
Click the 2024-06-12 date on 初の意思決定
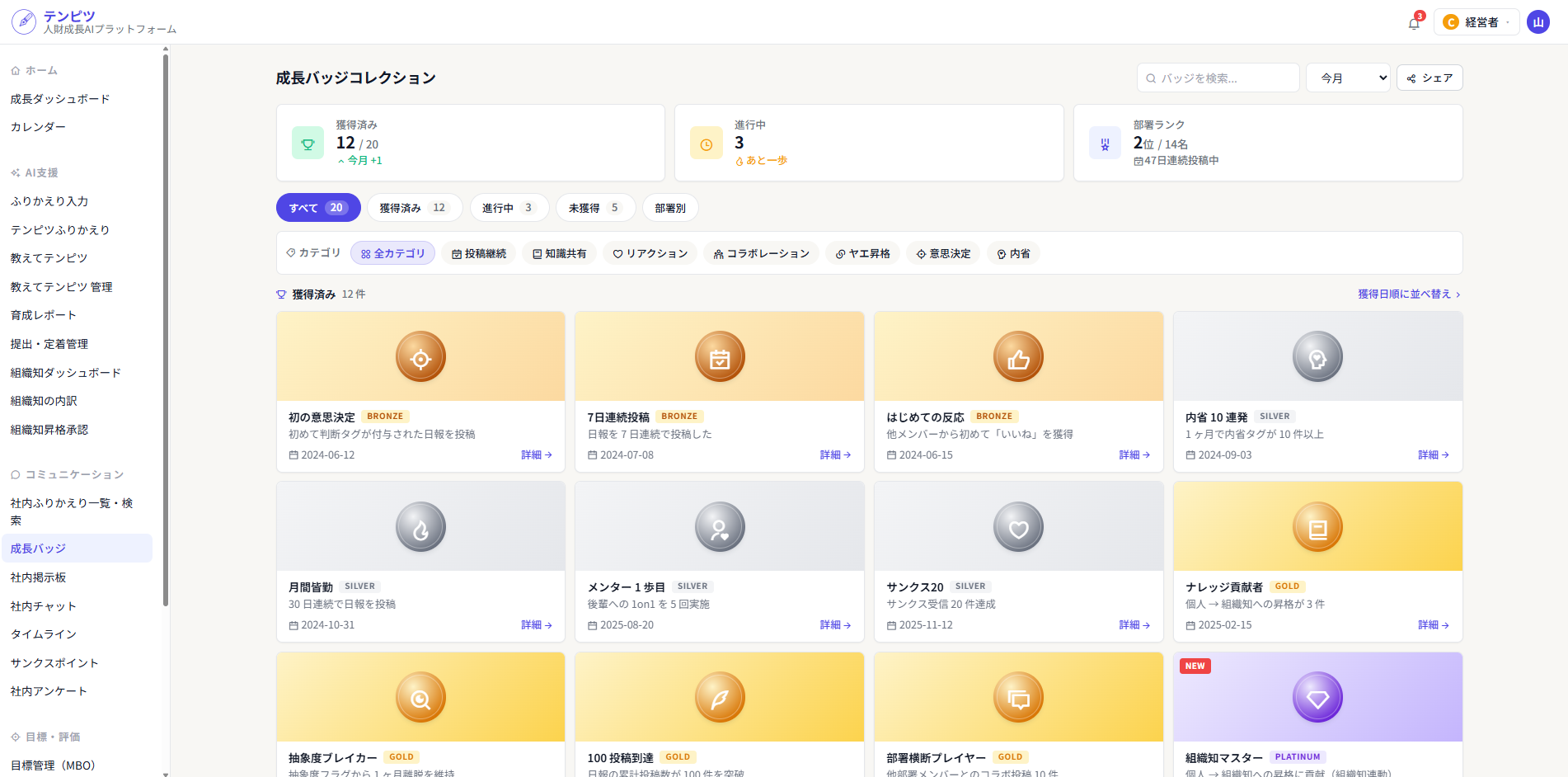[322, 455]
